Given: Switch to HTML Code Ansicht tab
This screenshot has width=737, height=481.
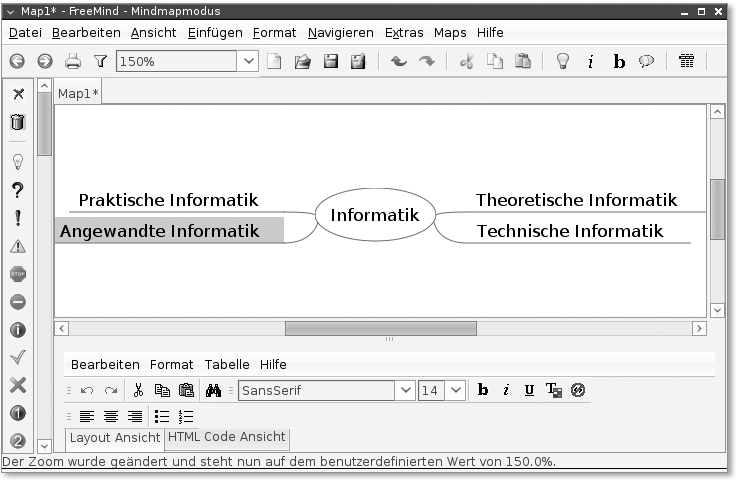Looking at the screenshot, I should 227,437.
